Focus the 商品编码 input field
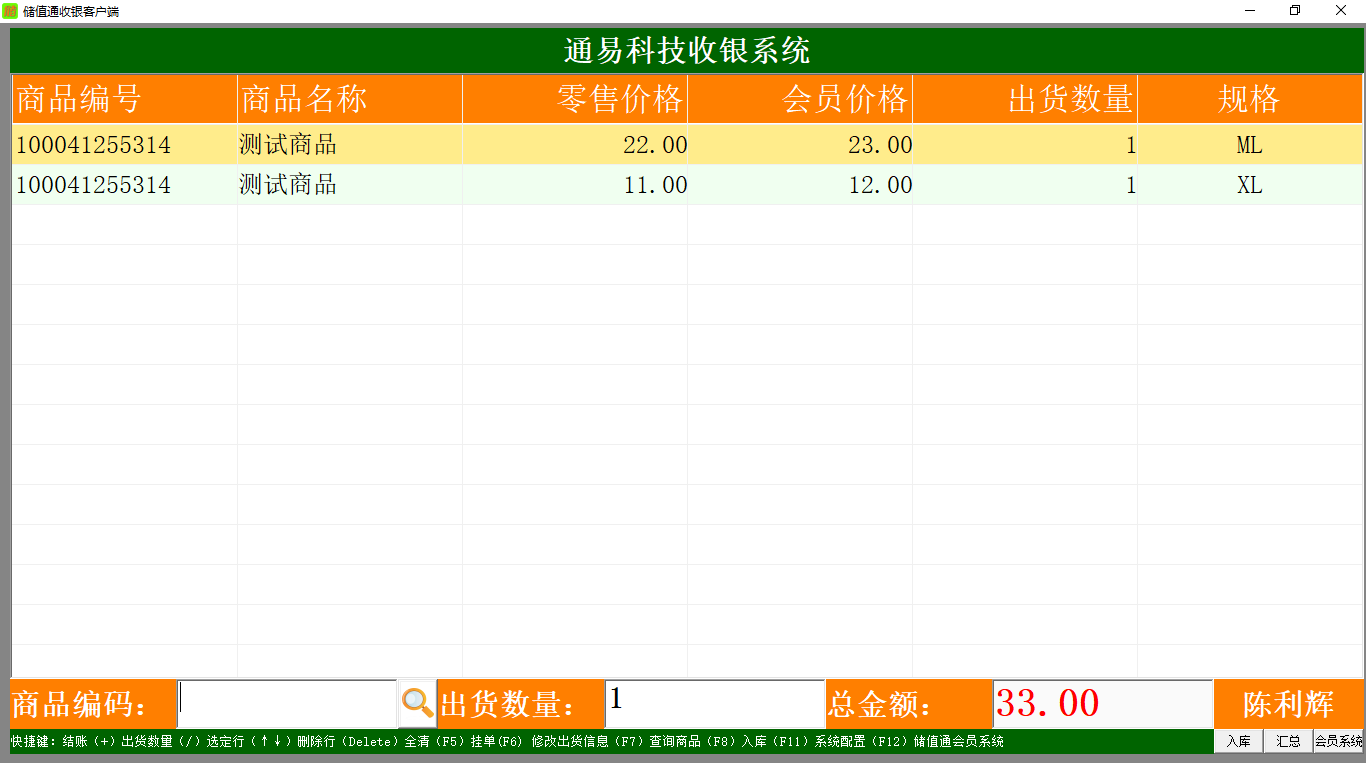The height and width of the screenshot is (763, 1366). point(287,704)
